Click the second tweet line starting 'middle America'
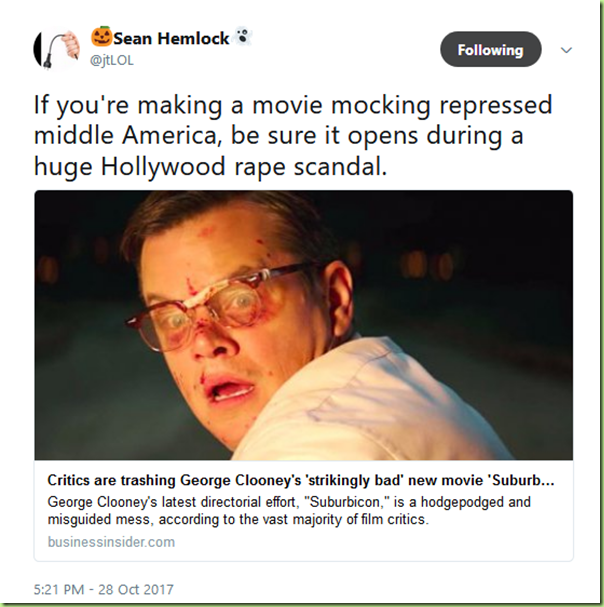604x607 pixels. tap(278, 135)
